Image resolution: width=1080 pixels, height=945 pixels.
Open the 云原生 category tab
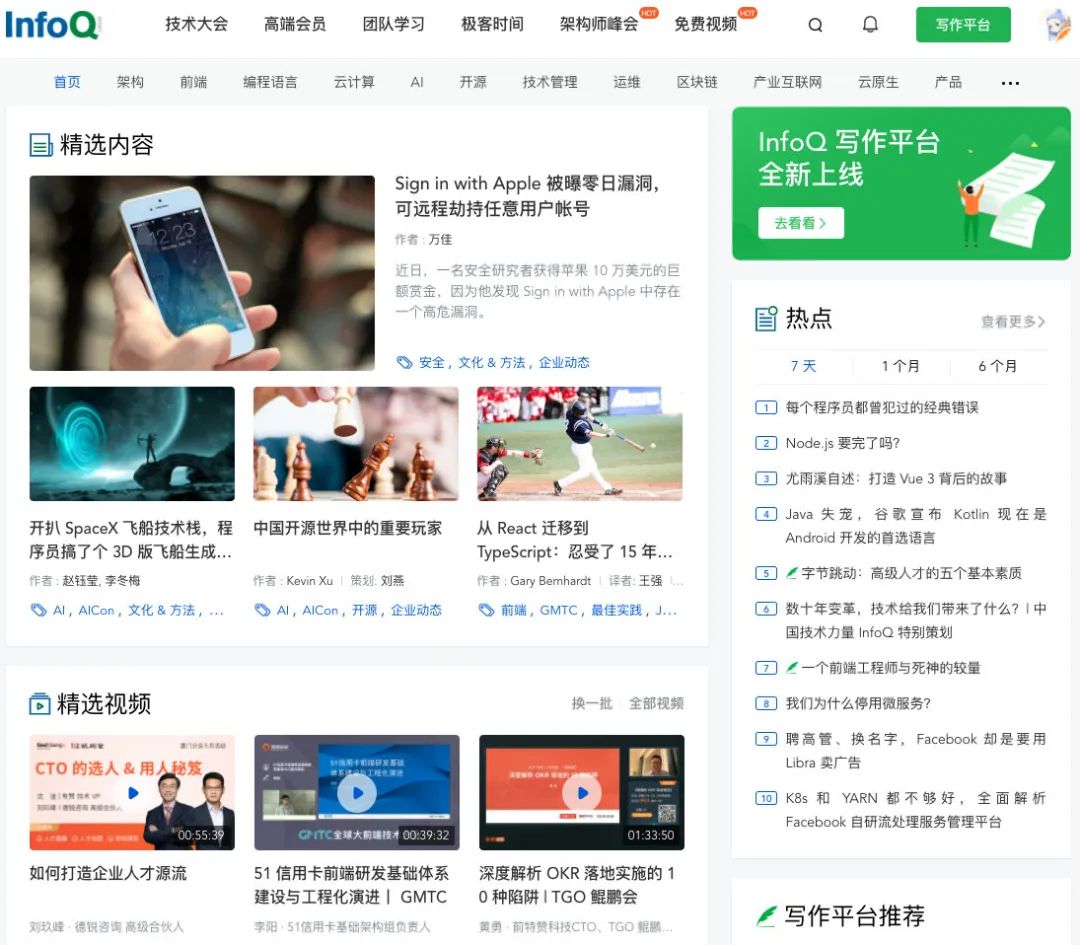click(878, 82)
